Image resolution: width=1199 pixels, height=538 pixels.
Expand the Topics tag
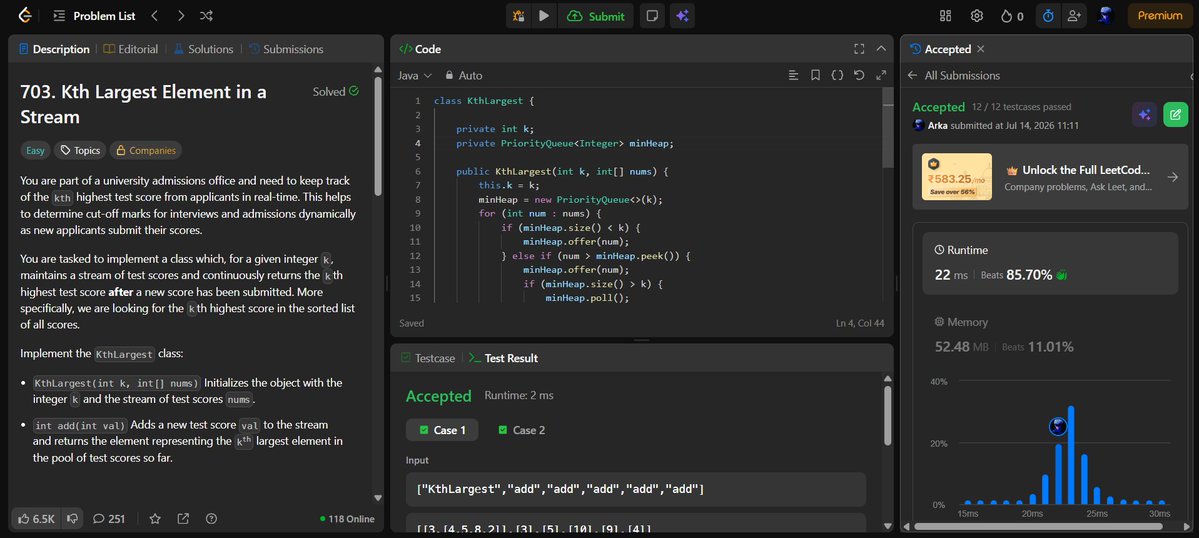point(81,151)
